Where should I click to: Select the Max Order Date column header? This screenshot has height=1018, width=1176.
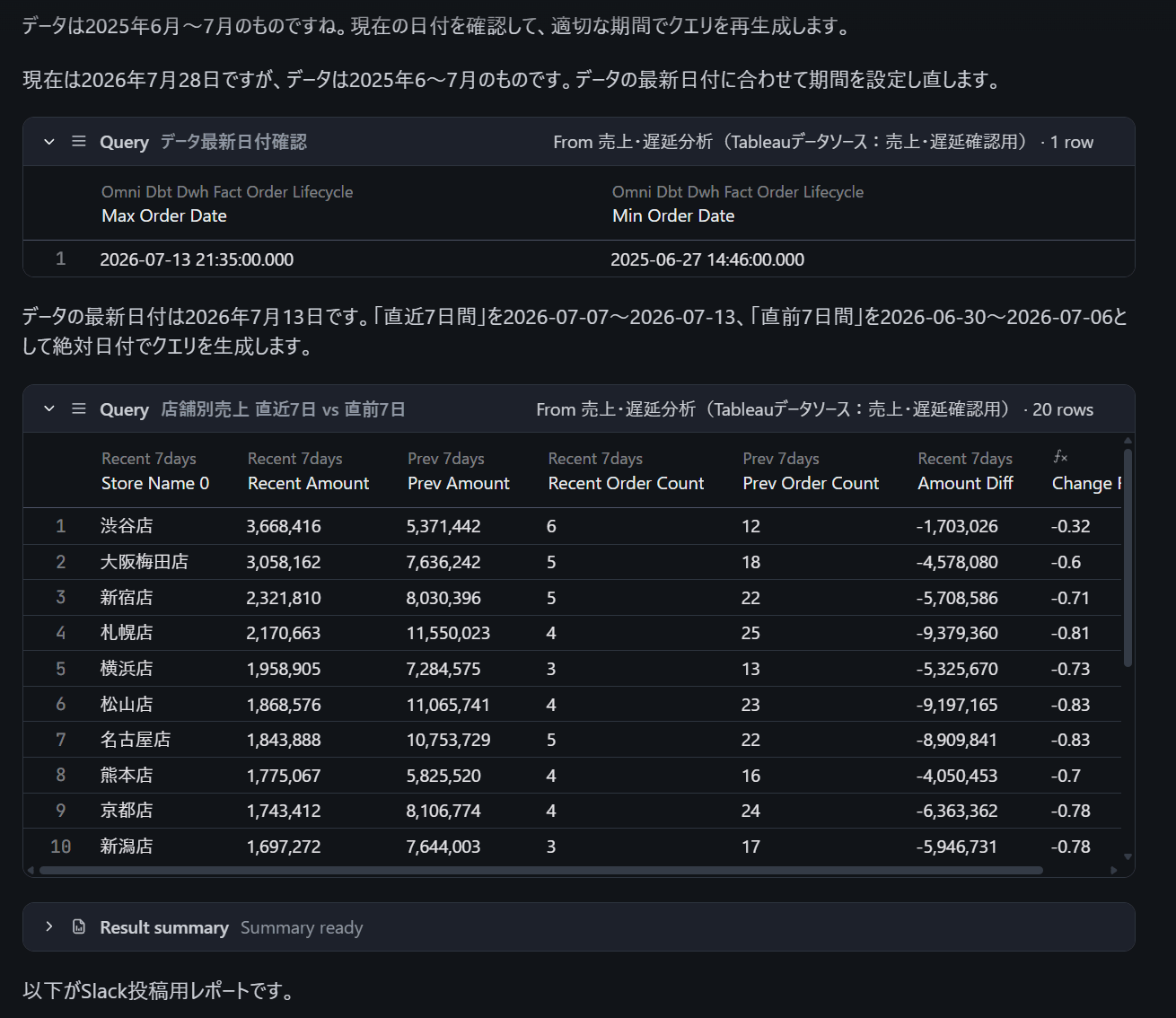pos(164,215)
